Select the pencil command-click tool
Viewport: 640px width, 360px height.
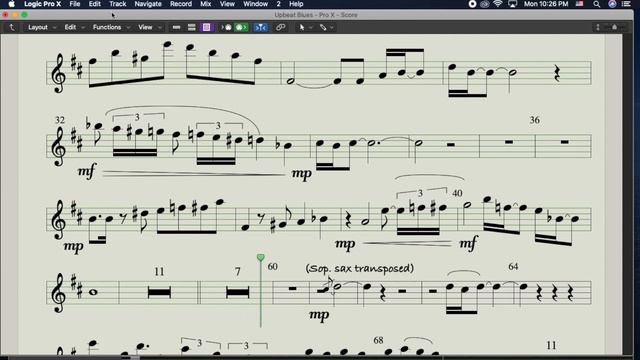coord(323,27)
